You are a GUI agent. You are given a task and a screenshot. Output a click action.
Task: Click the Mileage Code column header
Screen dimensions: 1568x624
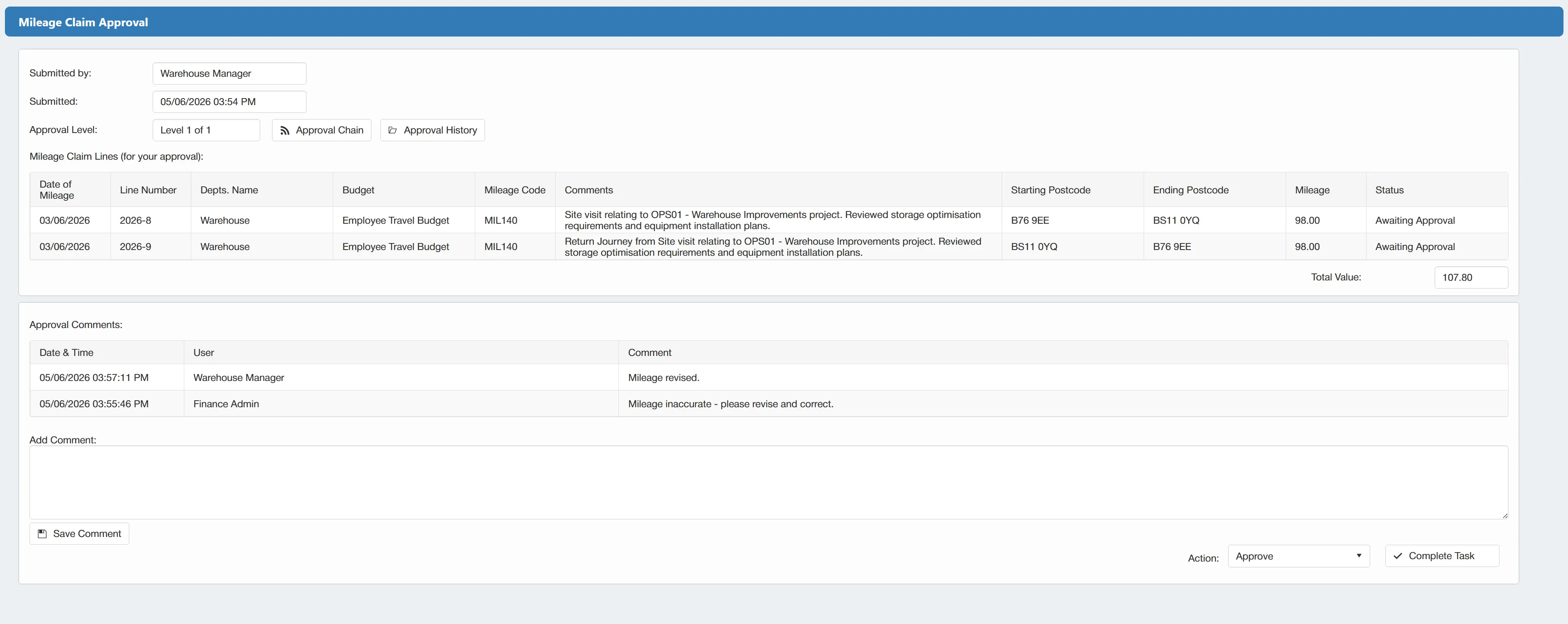[x=514, y=190]
